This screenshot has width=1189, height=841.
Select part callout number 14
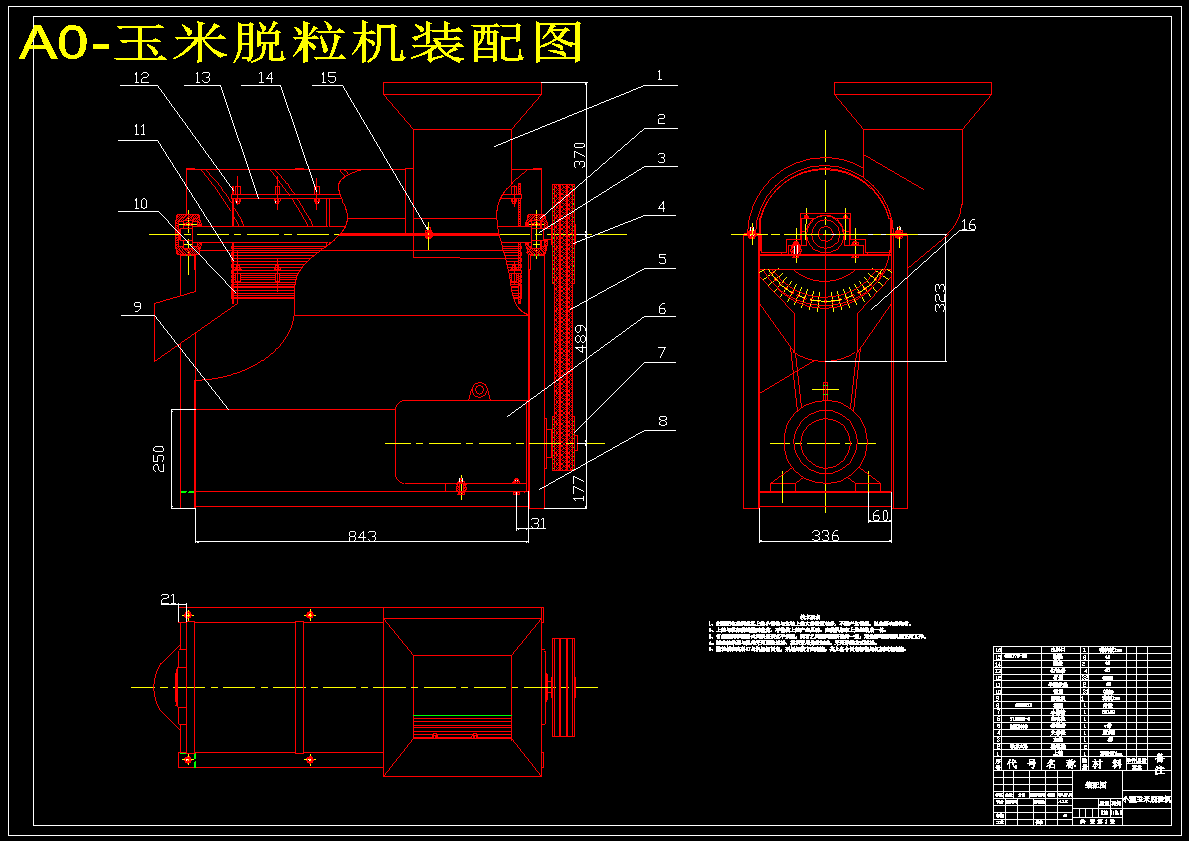coord(265,77)
